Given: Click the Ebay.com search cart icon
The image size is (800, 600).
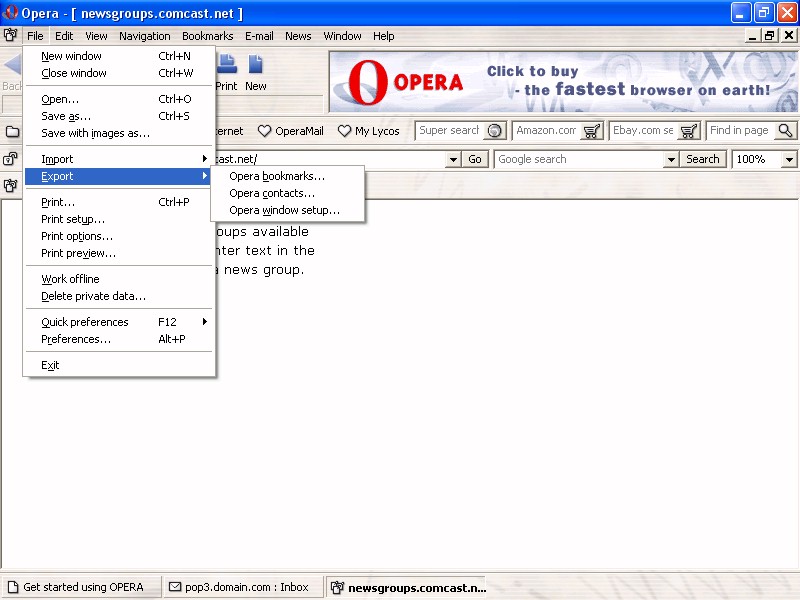Looking at the screenshot, I should pyautogui.click(x=689, y=131).
